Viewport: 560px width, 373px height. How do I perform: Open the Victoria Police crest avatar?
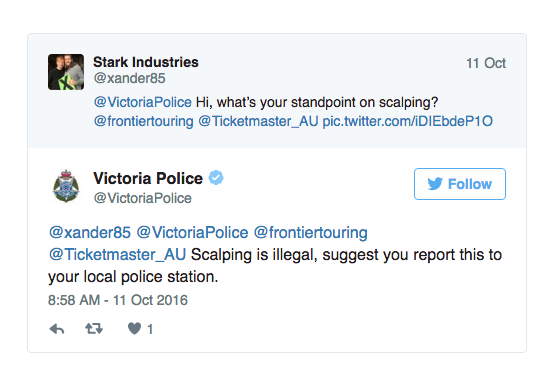(x=66, y=186)
